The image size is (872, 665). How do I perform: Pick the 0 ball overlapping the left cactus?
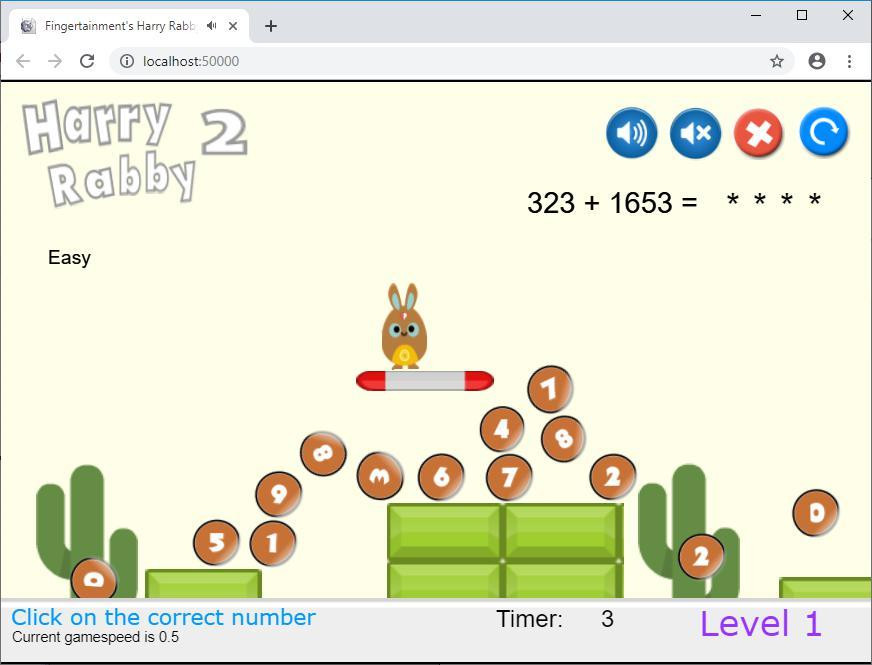pos(93,579)
